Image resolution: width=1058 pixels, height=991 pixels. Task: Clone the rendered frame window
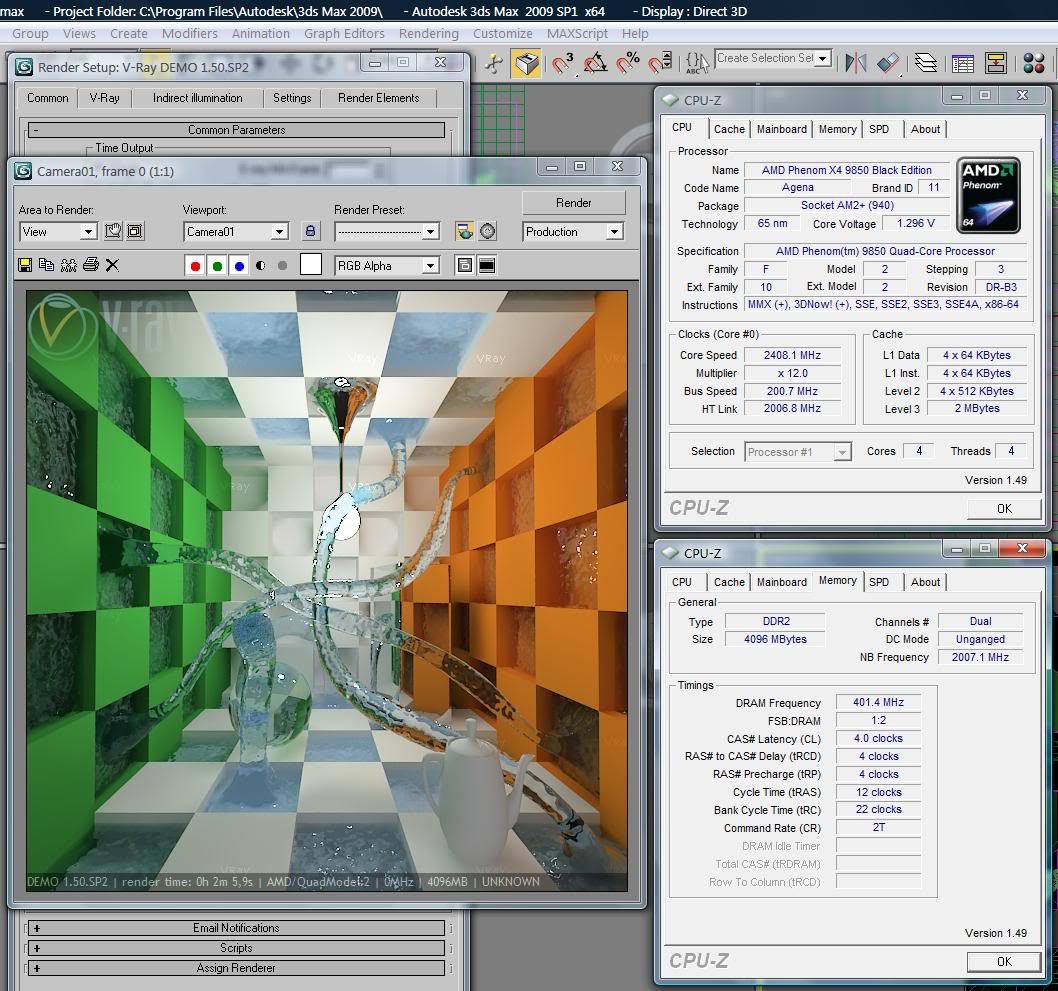tap(69, 265)
